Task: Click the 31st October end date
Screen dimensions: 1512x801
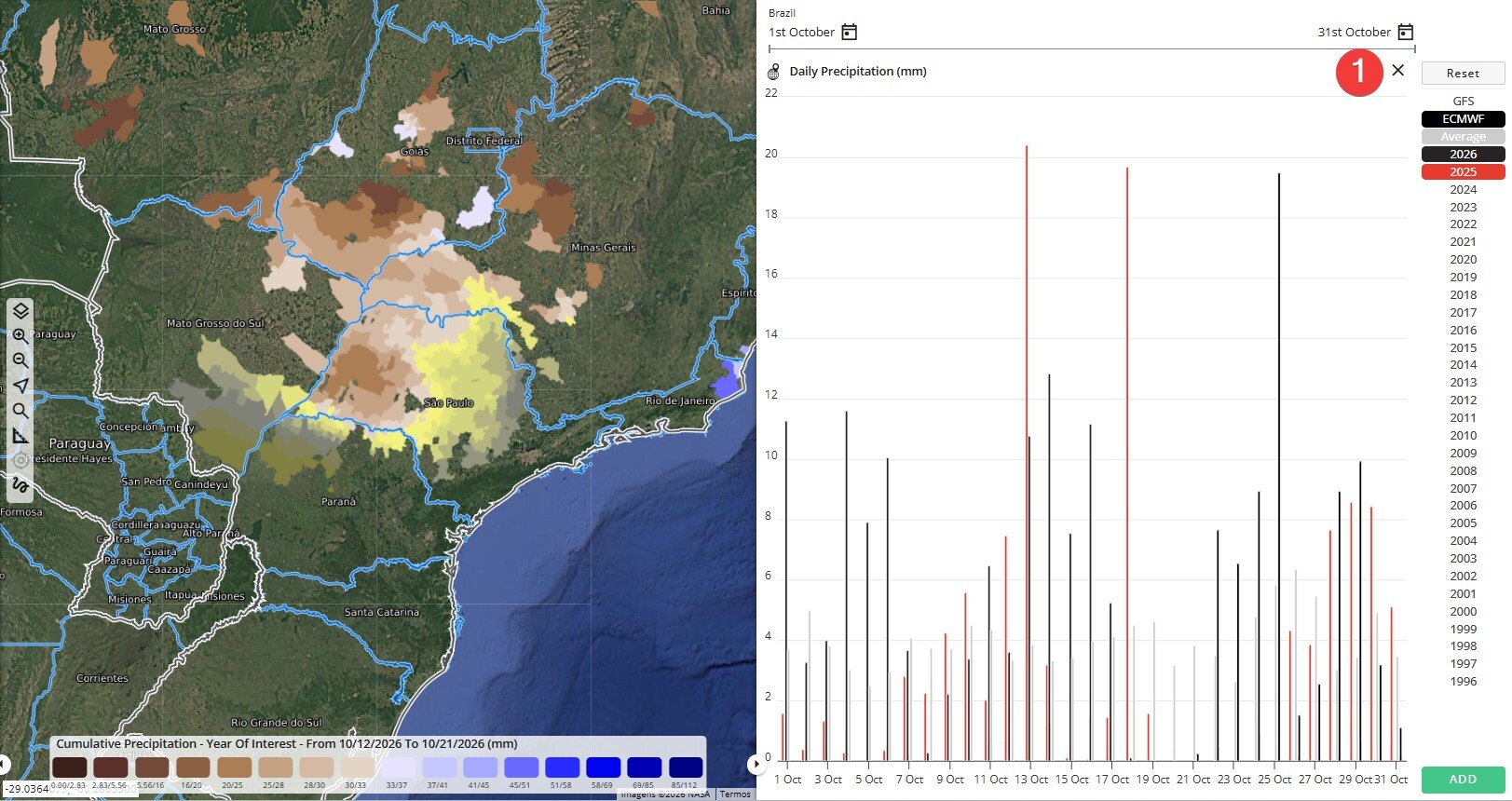Action: (1354, 33)
